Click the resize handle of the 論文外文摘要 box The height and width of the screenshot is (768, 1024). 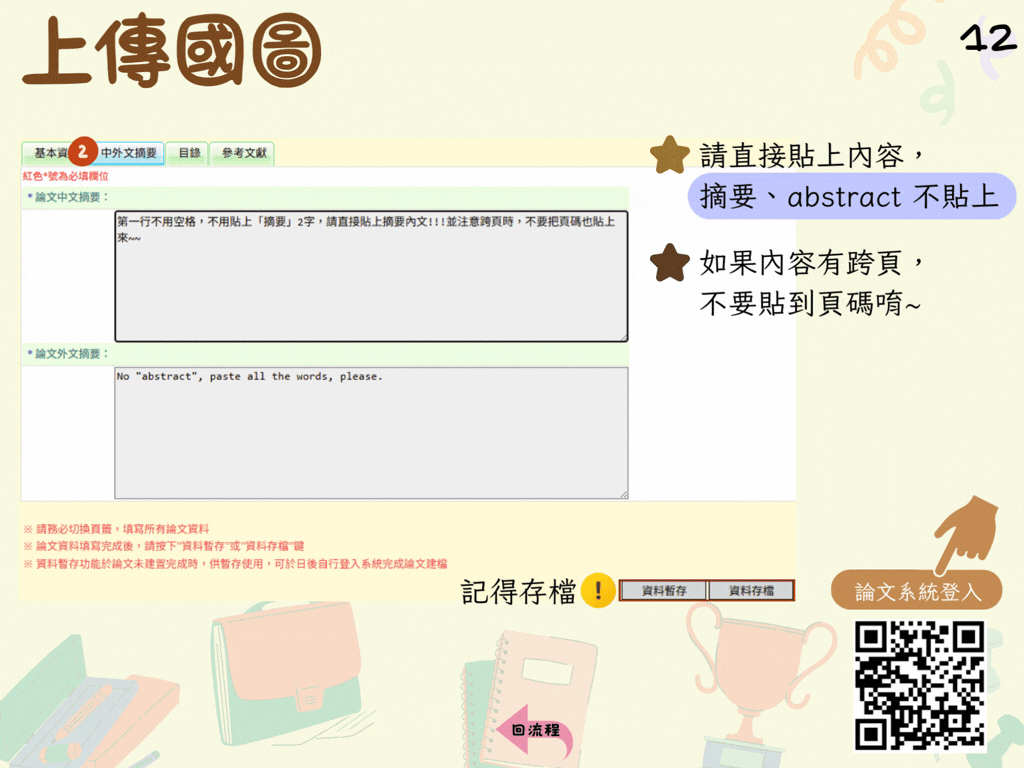pos(624,493)
